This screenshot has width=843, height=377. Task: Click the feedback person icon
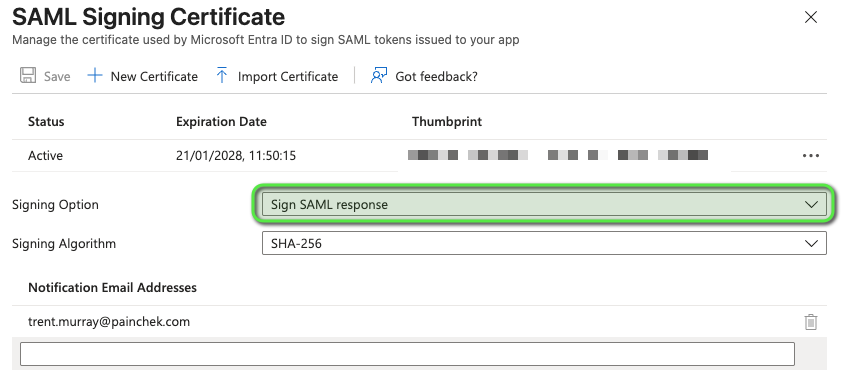[378, 76]
